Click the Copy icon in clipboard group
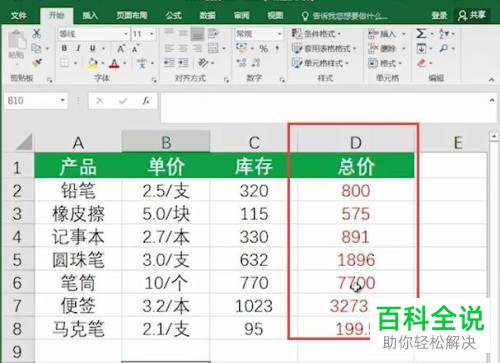This screenshot has height=363, width=500. click(x=36, y=48)
